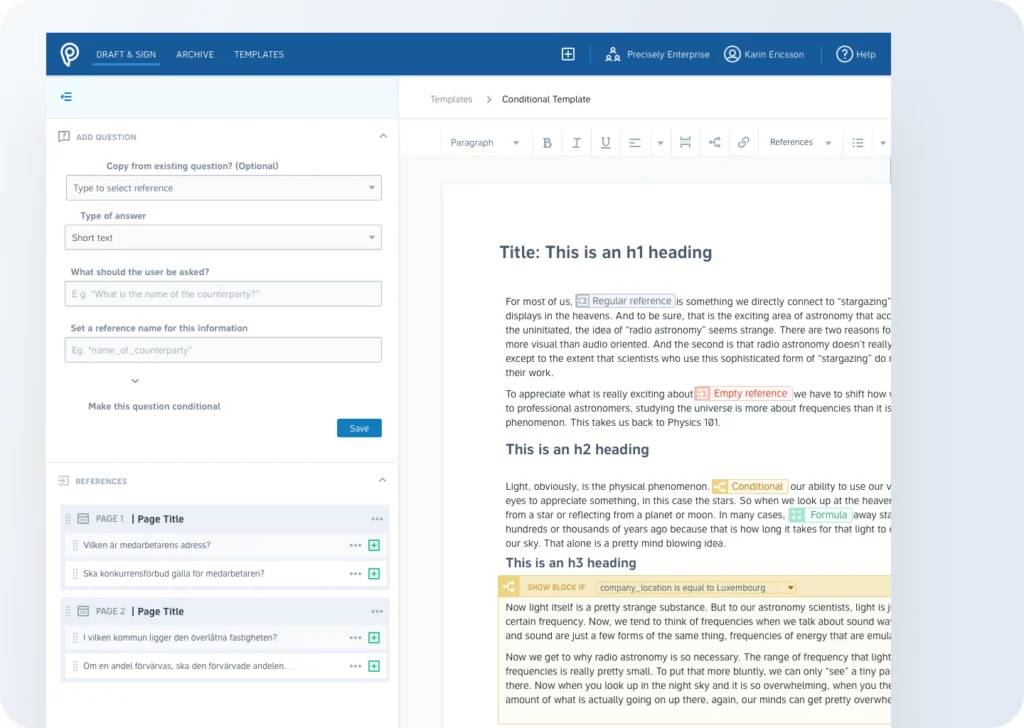Toggle bold formatting
Viewport: 1024px width, 728px height.
547,142
